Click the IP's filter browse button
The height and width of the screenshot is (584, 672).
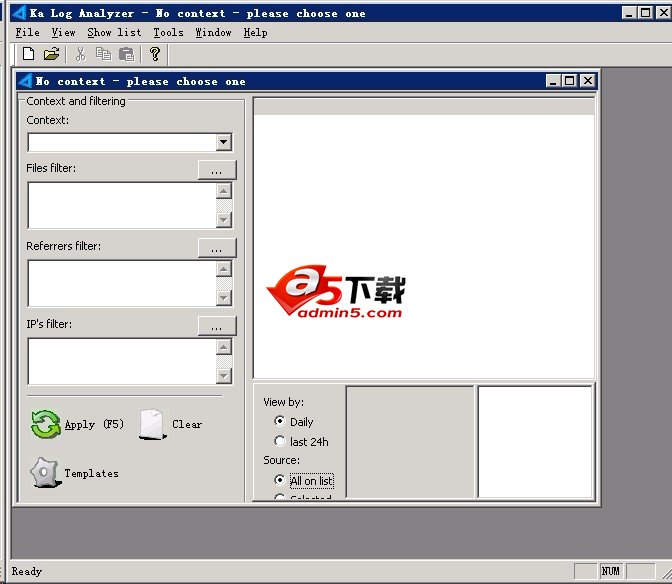pyautogui.click(x=217, y=326)
